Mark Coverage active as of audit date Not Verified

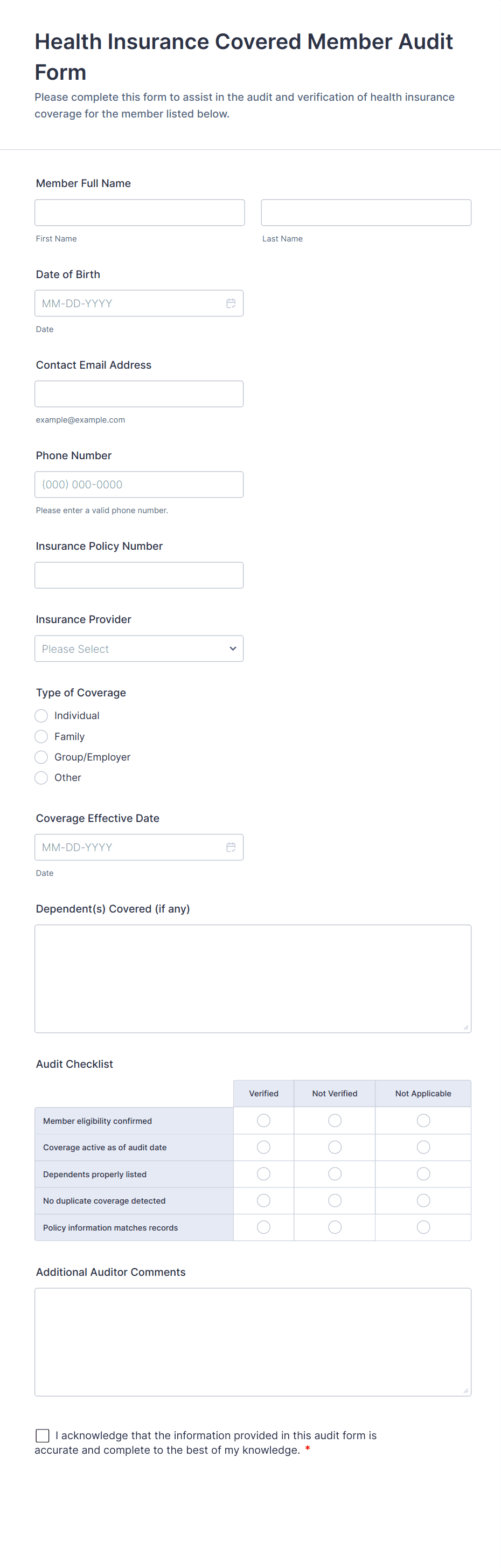335,1148
